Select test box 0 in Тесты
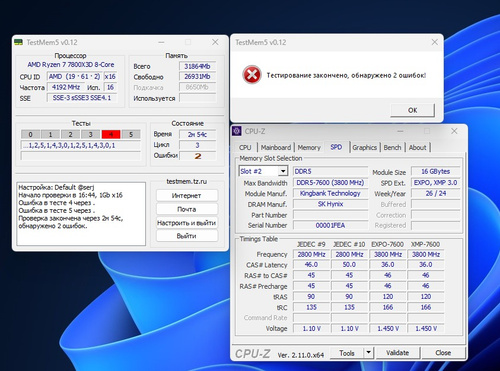Viewport: 500px width, 371px height. point(30,134)
